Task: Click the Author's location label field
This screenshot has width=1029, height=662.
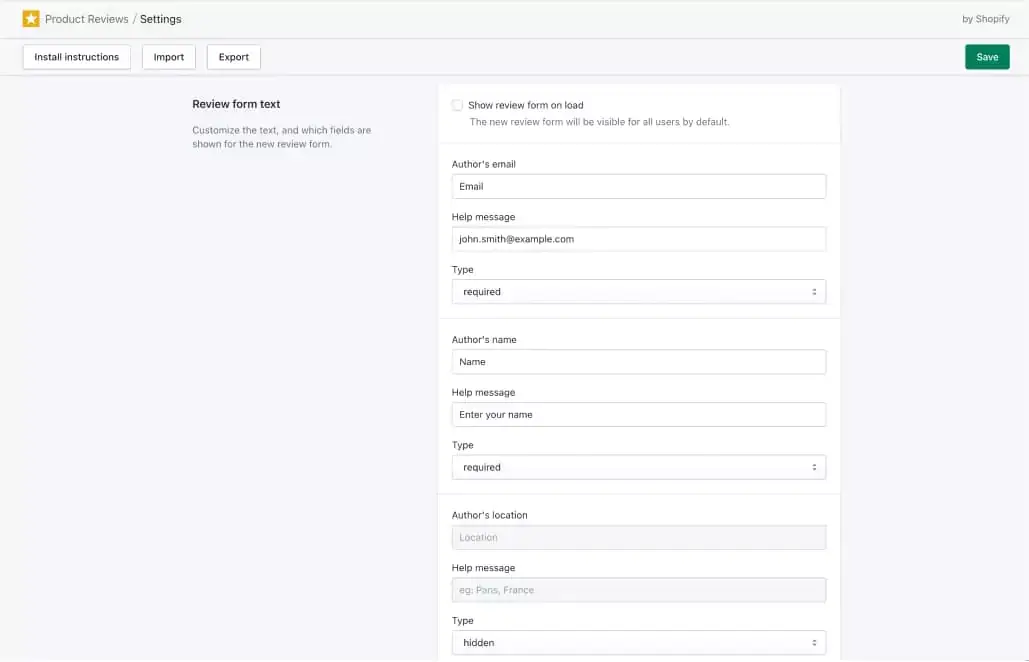Action: pyautogui.click(x=639, y=537)
